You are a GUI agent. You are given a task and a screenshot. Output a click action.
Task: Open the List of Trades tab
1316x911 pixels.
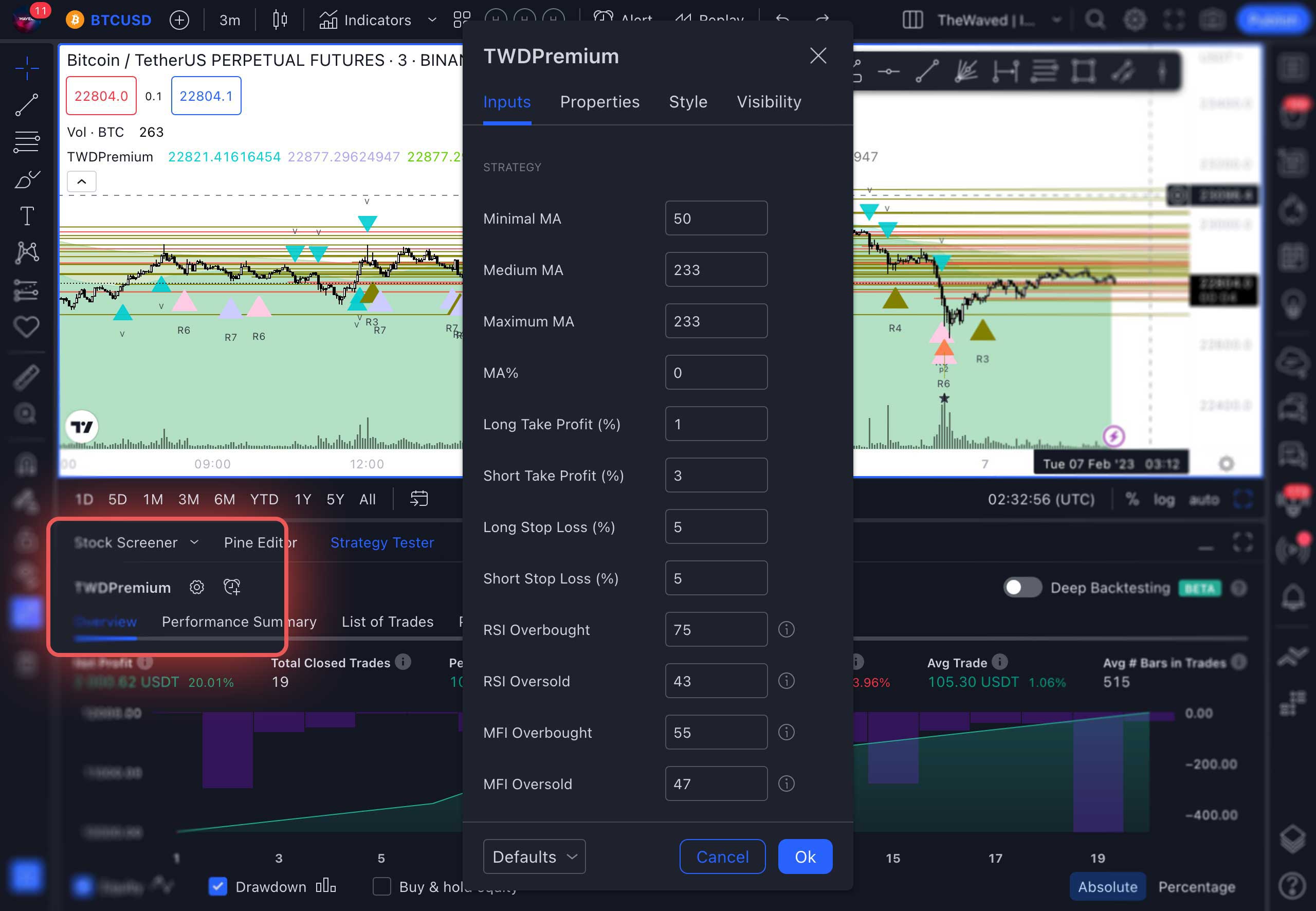click(388, 622)
